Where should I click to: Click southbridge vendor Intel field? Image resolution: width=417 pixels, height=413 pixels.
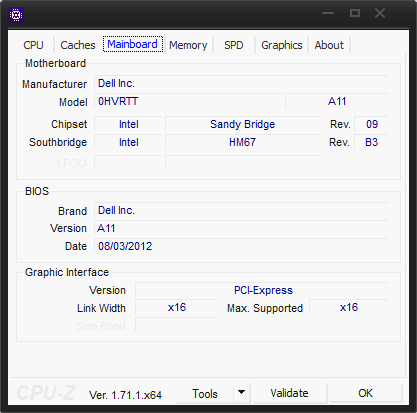pos(129,142)
